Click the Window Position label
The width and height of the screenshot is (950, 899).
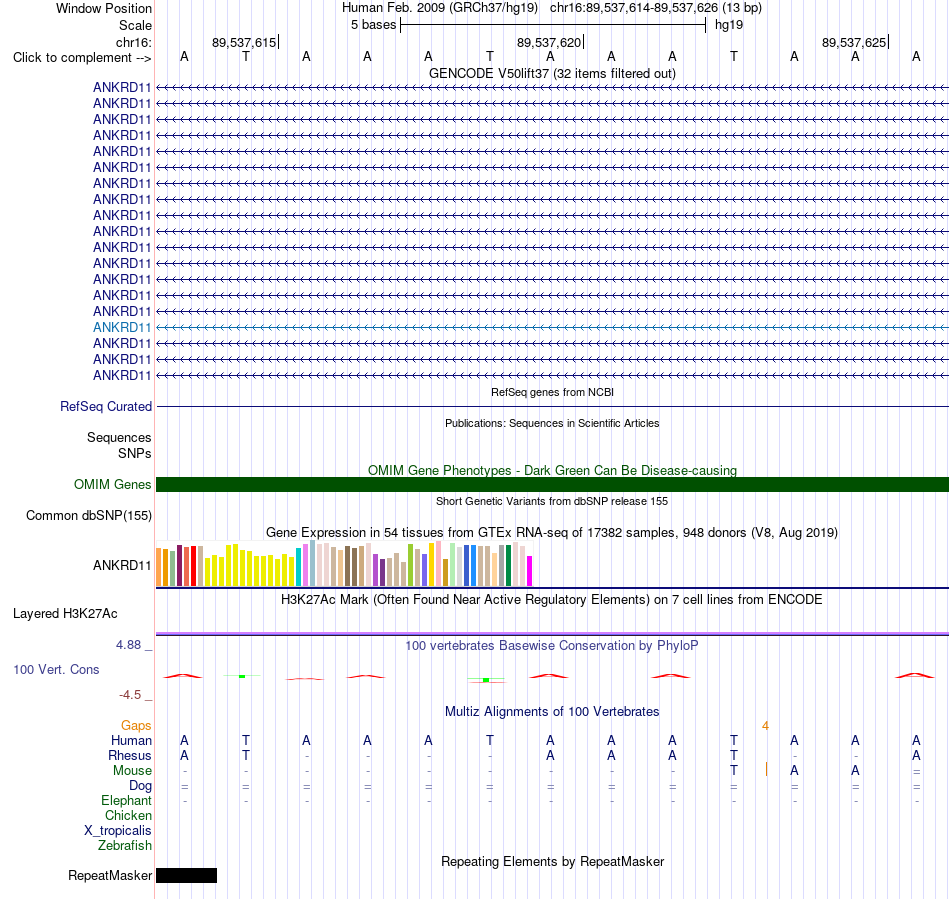coord(104,8)
